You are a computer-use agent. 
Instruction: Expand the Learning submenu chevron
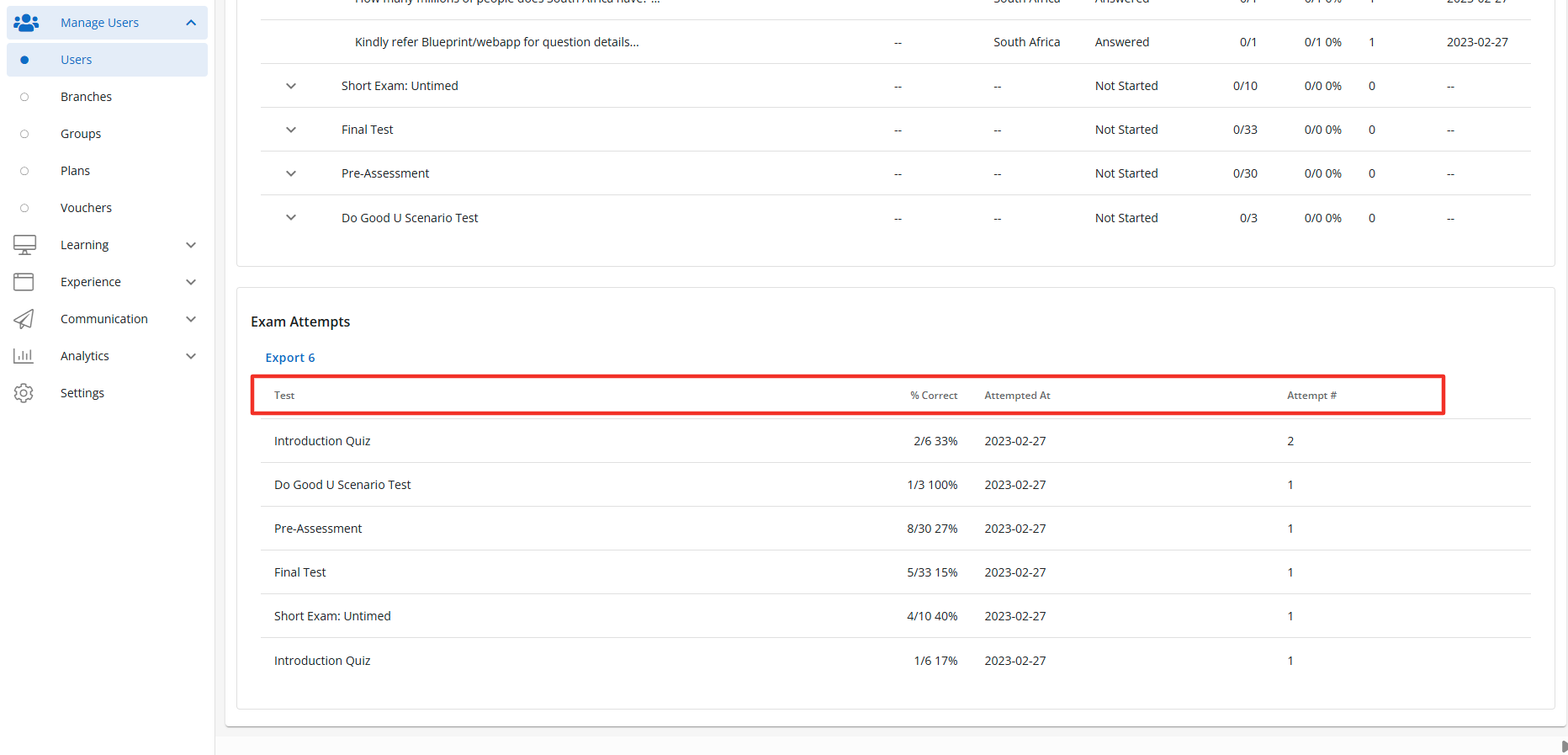click(x=191, y=245)
